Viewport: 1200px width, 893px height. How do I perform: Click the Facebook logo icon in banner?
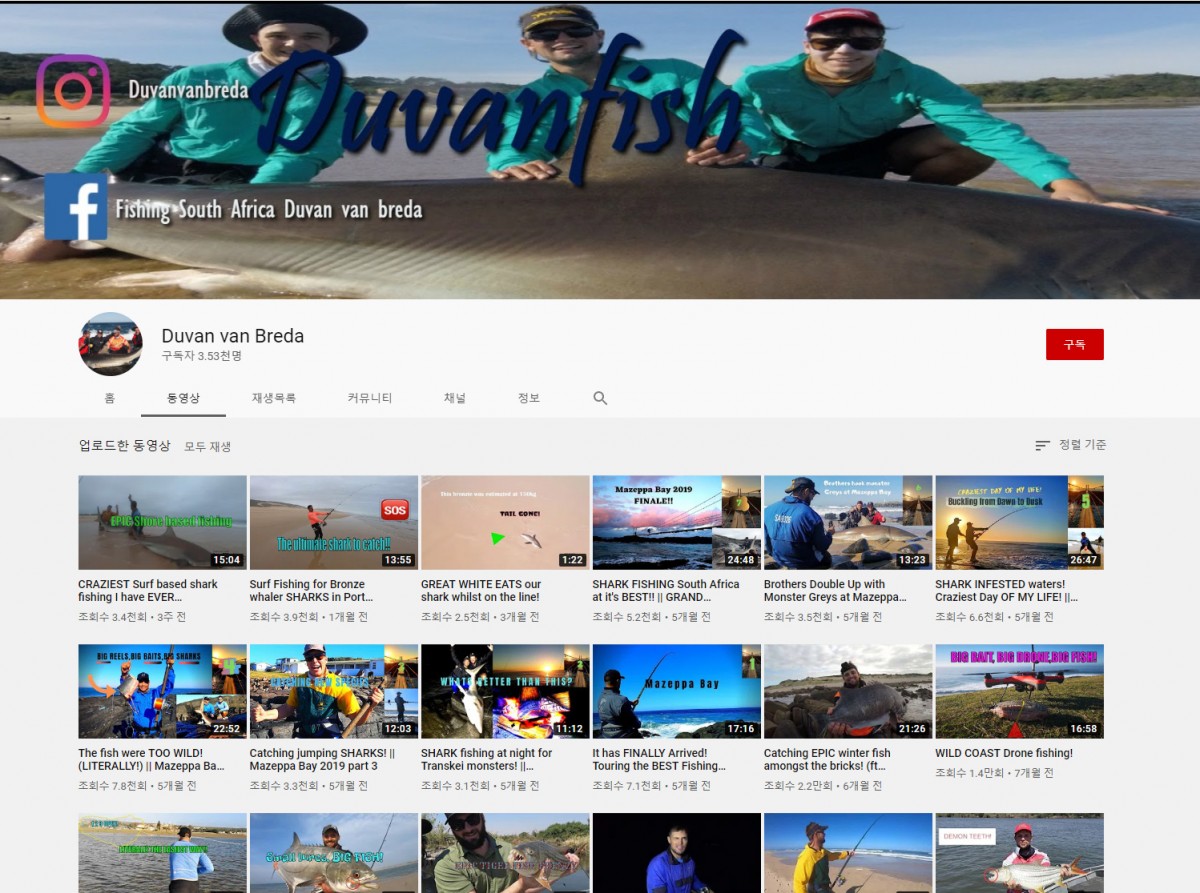[x=75, y=207]
